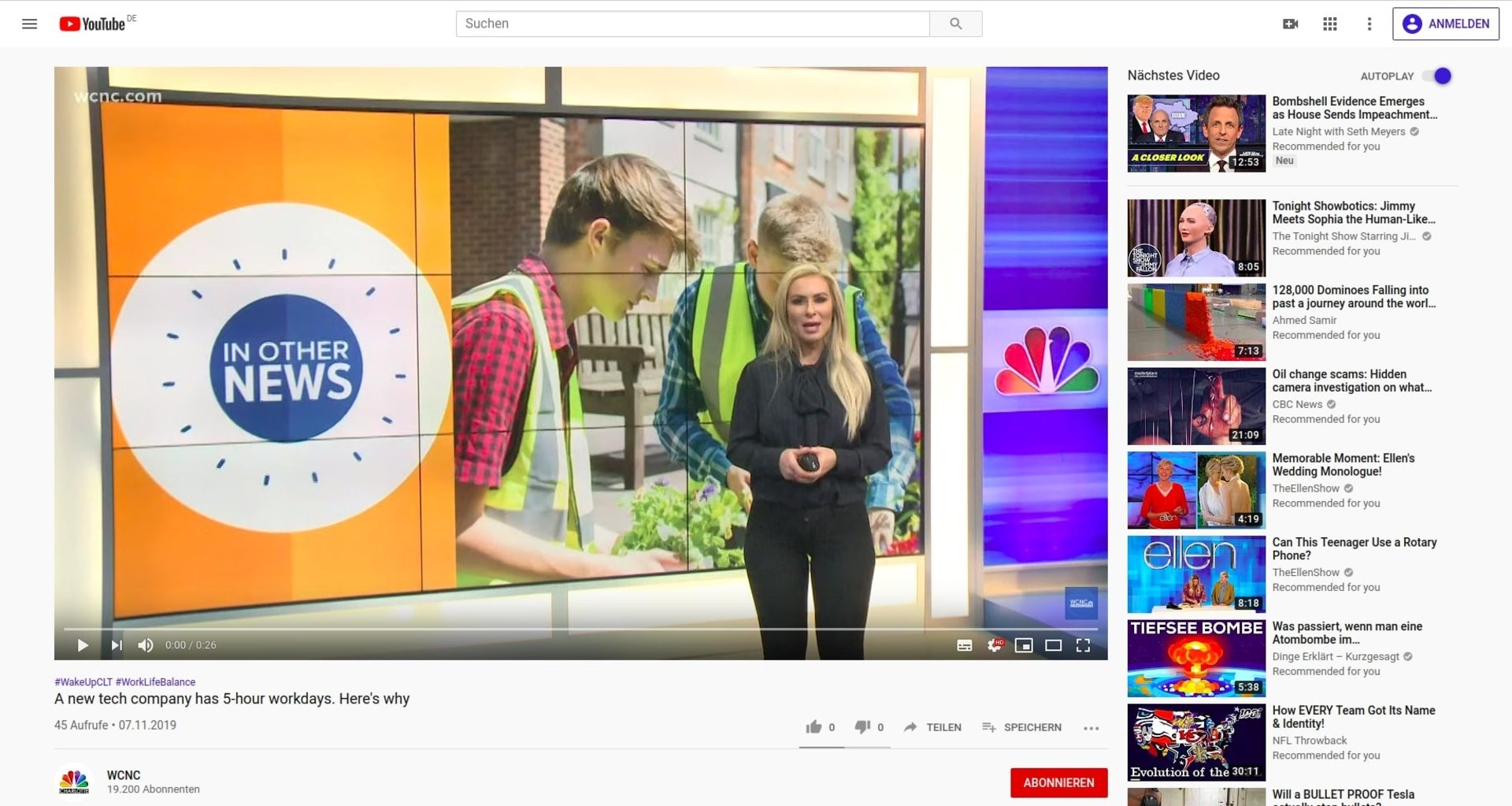1512x806 pixels.
Task: Click the WCNC watermark in the video
Action: 1080,603
